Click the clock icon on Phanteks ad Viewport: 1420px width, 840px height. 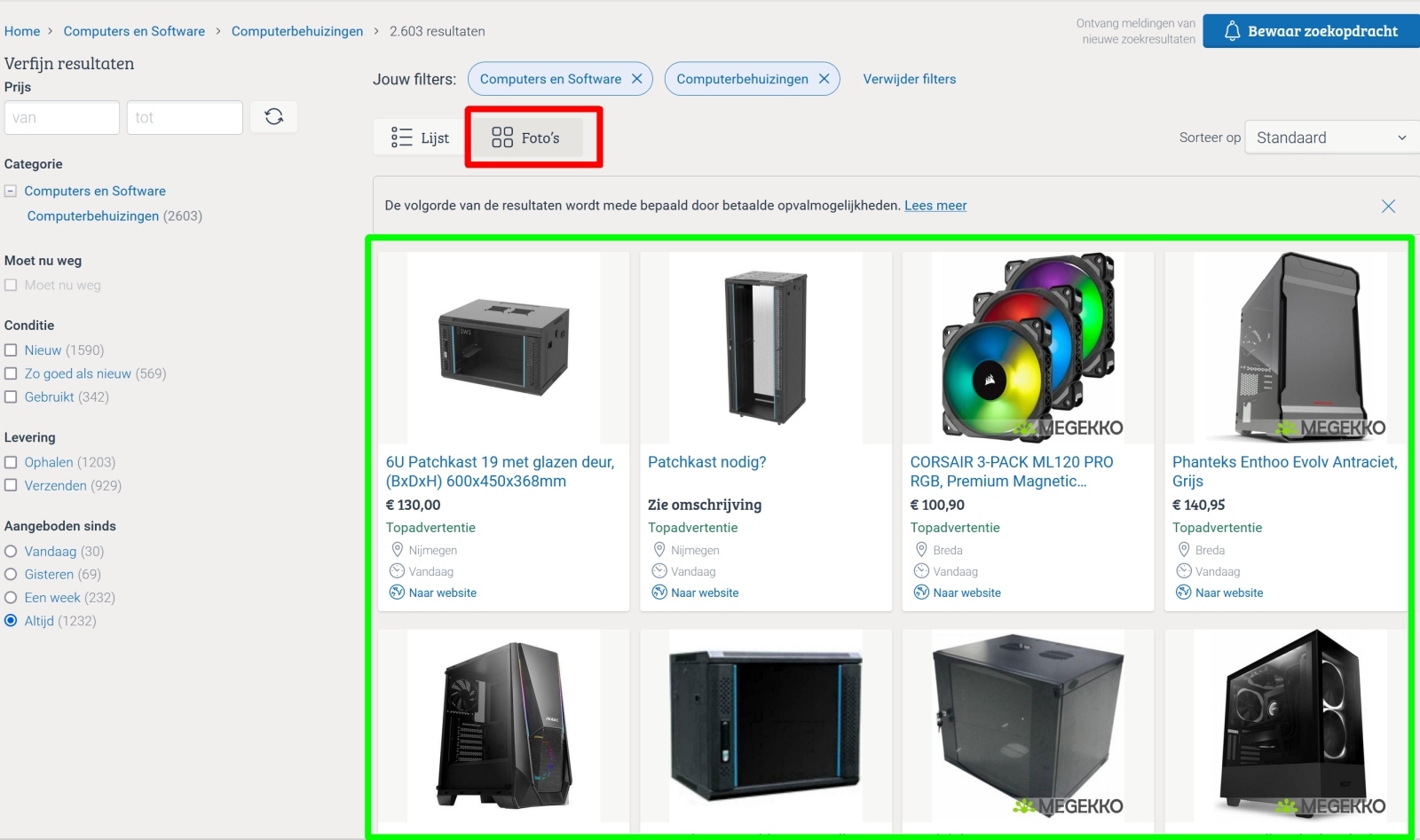click(1184, 571)
